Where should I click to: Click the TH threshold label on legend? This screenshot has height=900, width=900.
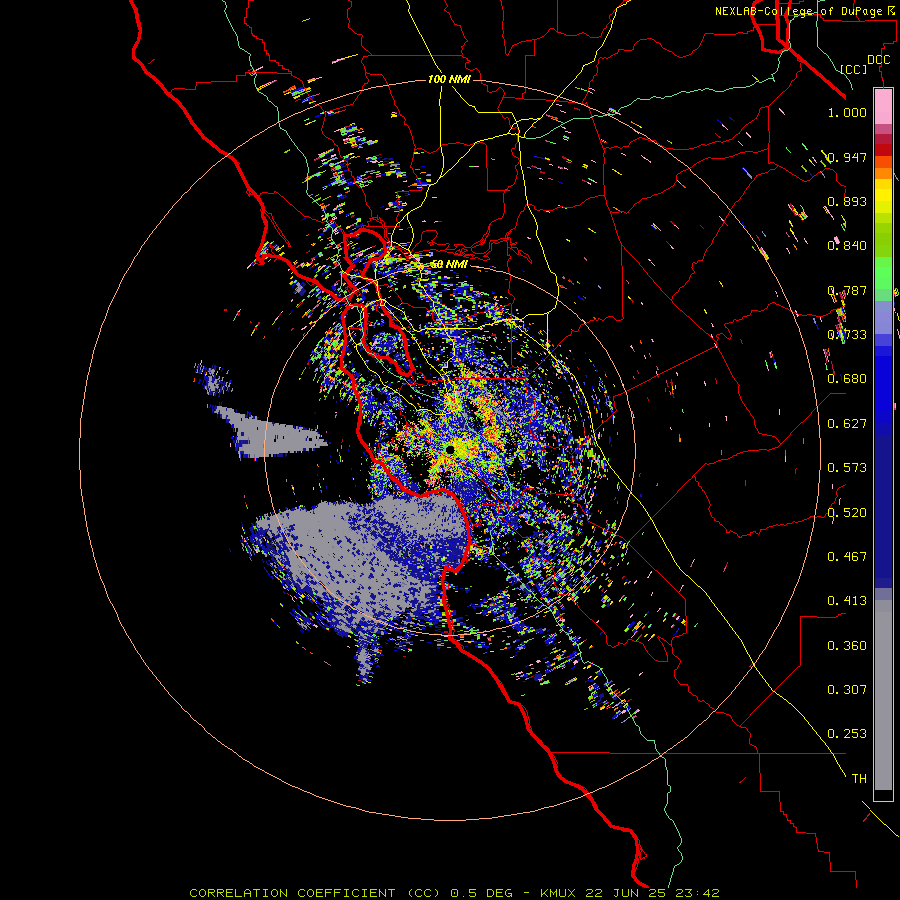tap(859, 778)
